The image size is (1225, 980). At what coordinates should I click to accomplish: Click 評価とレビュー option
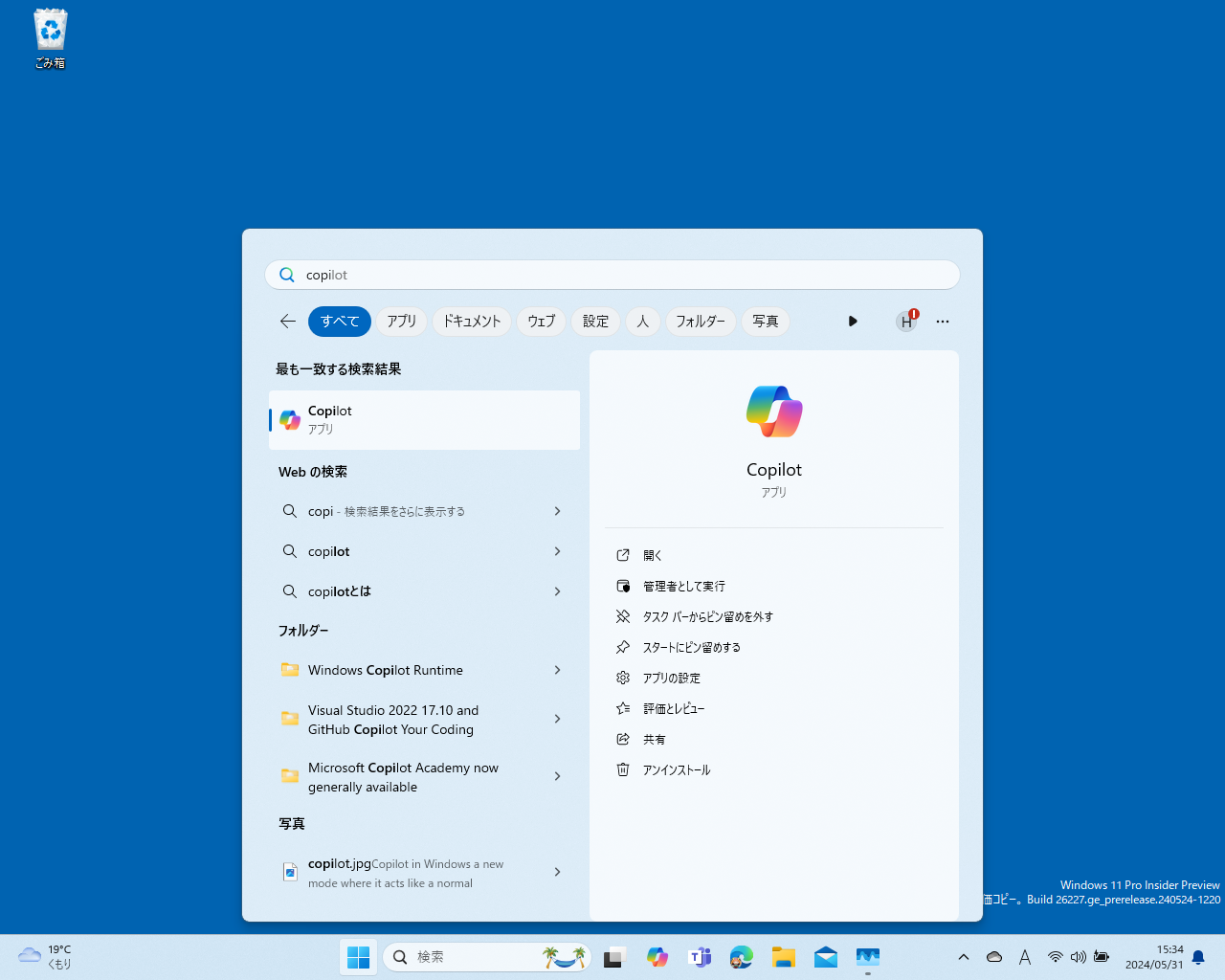coord(774,708)
